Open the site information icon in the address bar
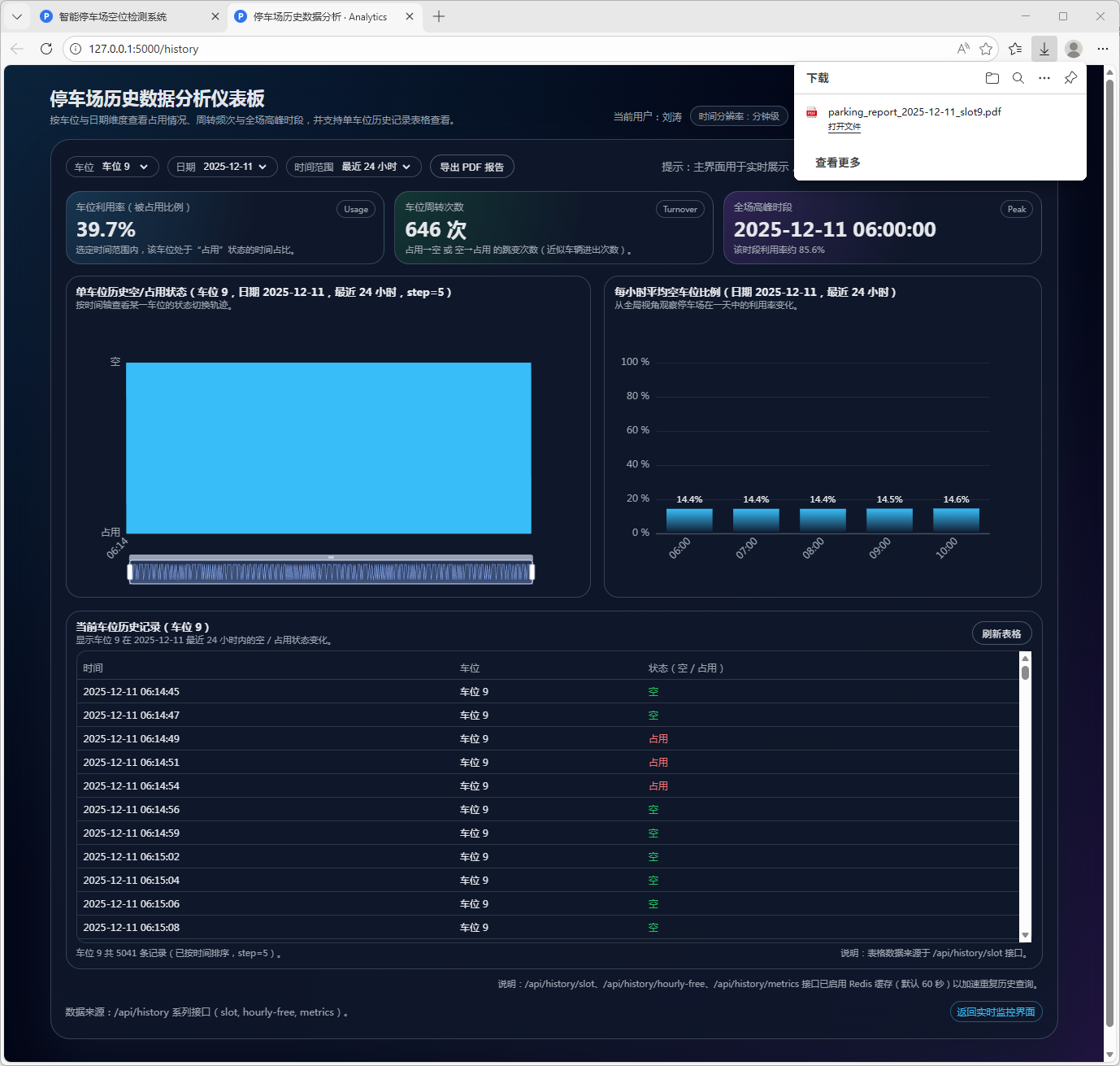The height and width of the screenshot is (1066, 1120). (76, 49)
